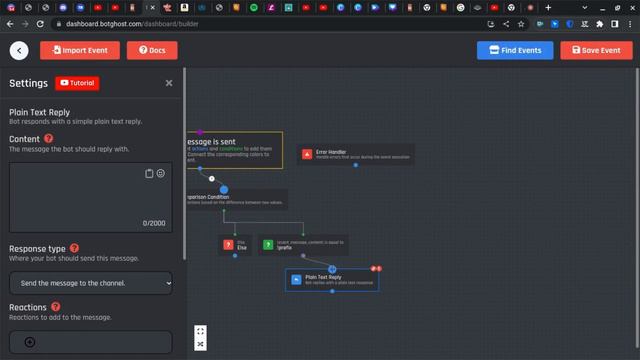Add a reaction with the plus icon

click(30, 342)
